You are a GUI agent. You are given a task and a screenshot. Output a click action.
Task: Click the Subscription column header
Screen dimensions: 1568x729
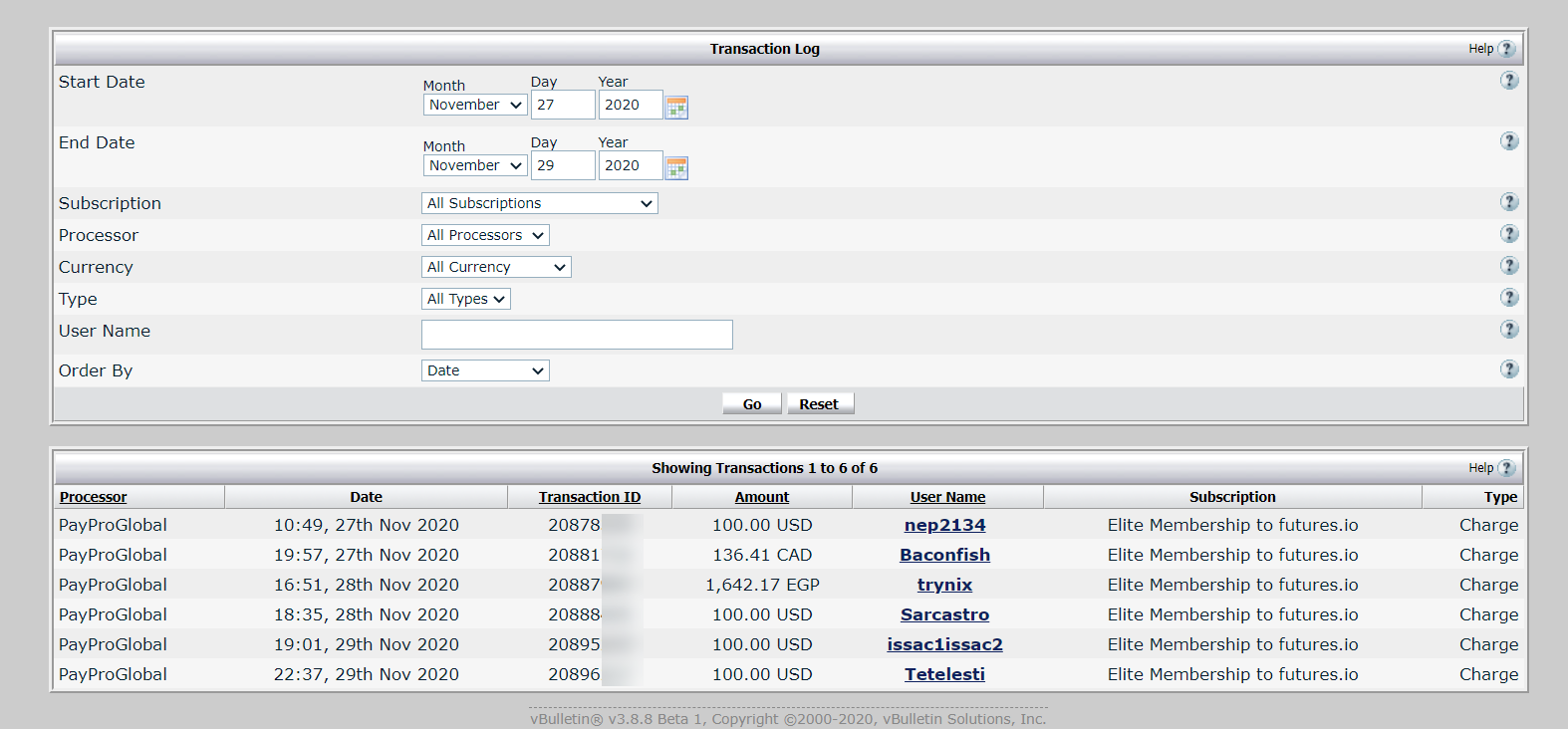pos(1232,497)
